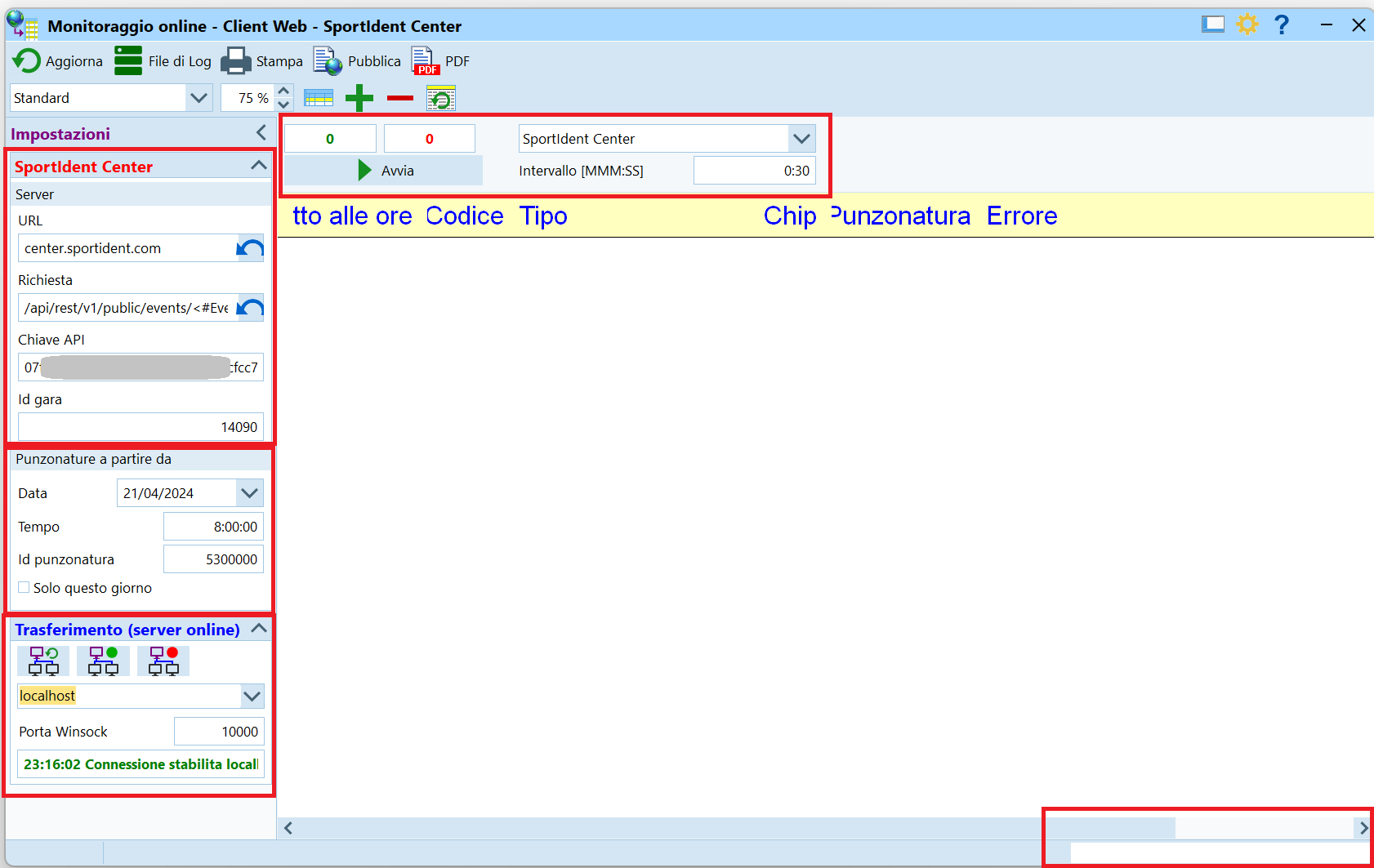Open the File di Log
The width and height of the screenshot is (1374, 868).
coord(163,61)
